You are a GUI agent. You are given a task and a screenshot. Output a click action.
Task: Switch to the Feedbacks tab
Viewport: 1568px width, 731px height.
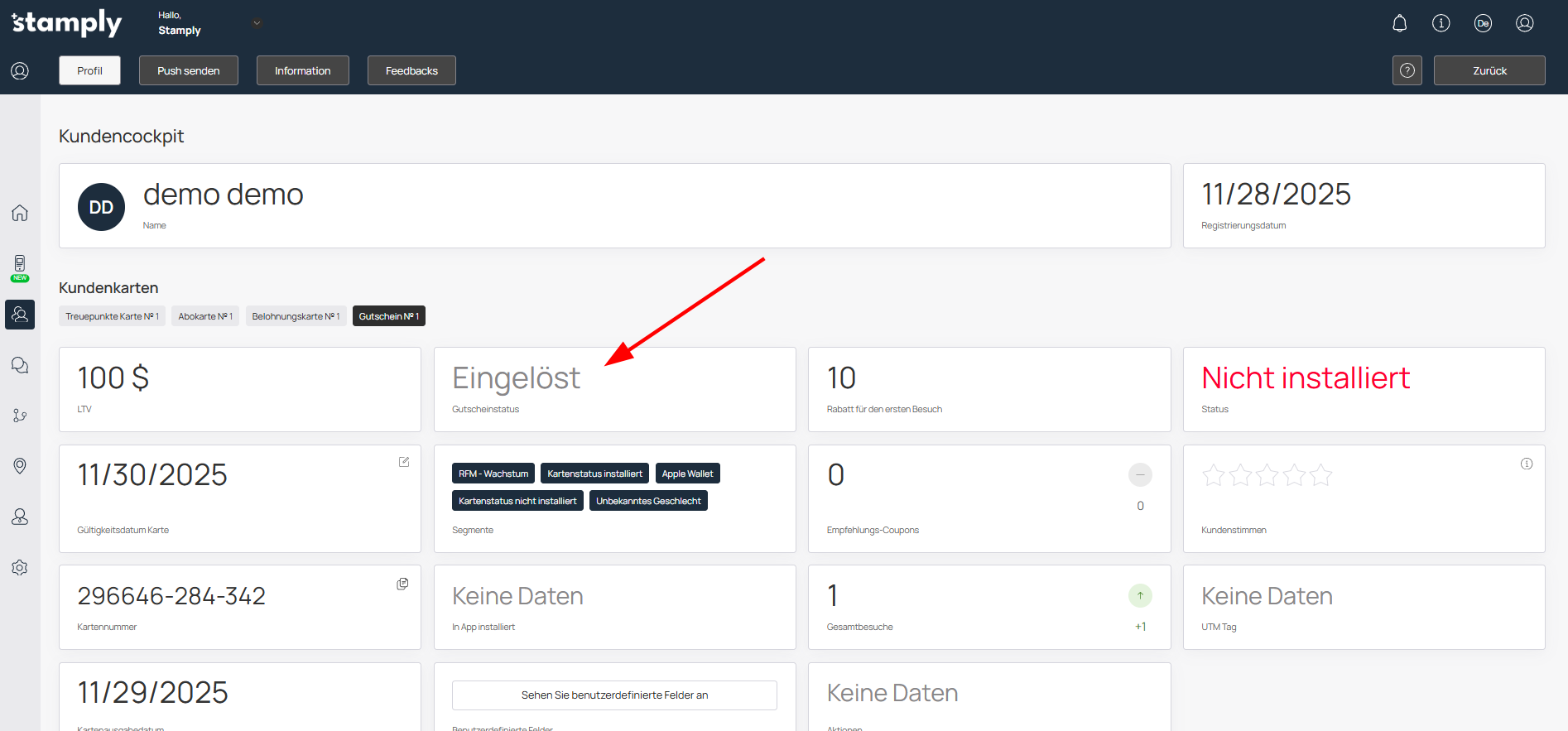click(x=411, y=70)
